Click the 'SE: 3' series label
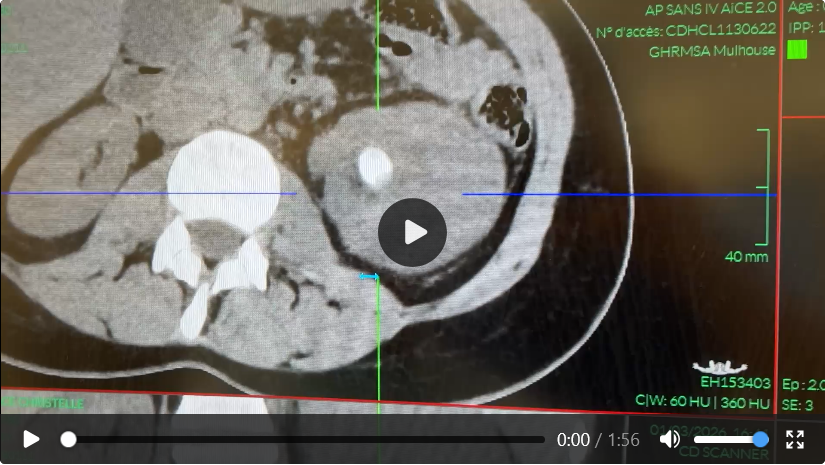This screenshot has width=825, height=465. tap(797, 405)
